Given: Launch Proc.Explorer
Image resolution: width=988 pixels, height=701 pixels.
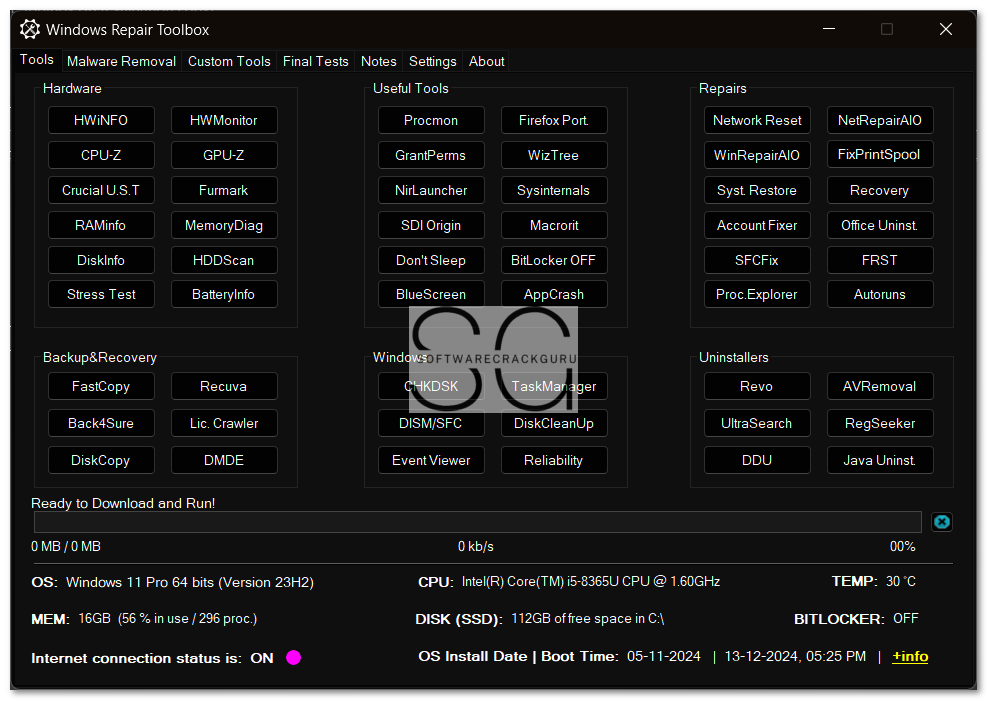Looking at the screenshot, I should pyautogui.click(x=757, y=294).
